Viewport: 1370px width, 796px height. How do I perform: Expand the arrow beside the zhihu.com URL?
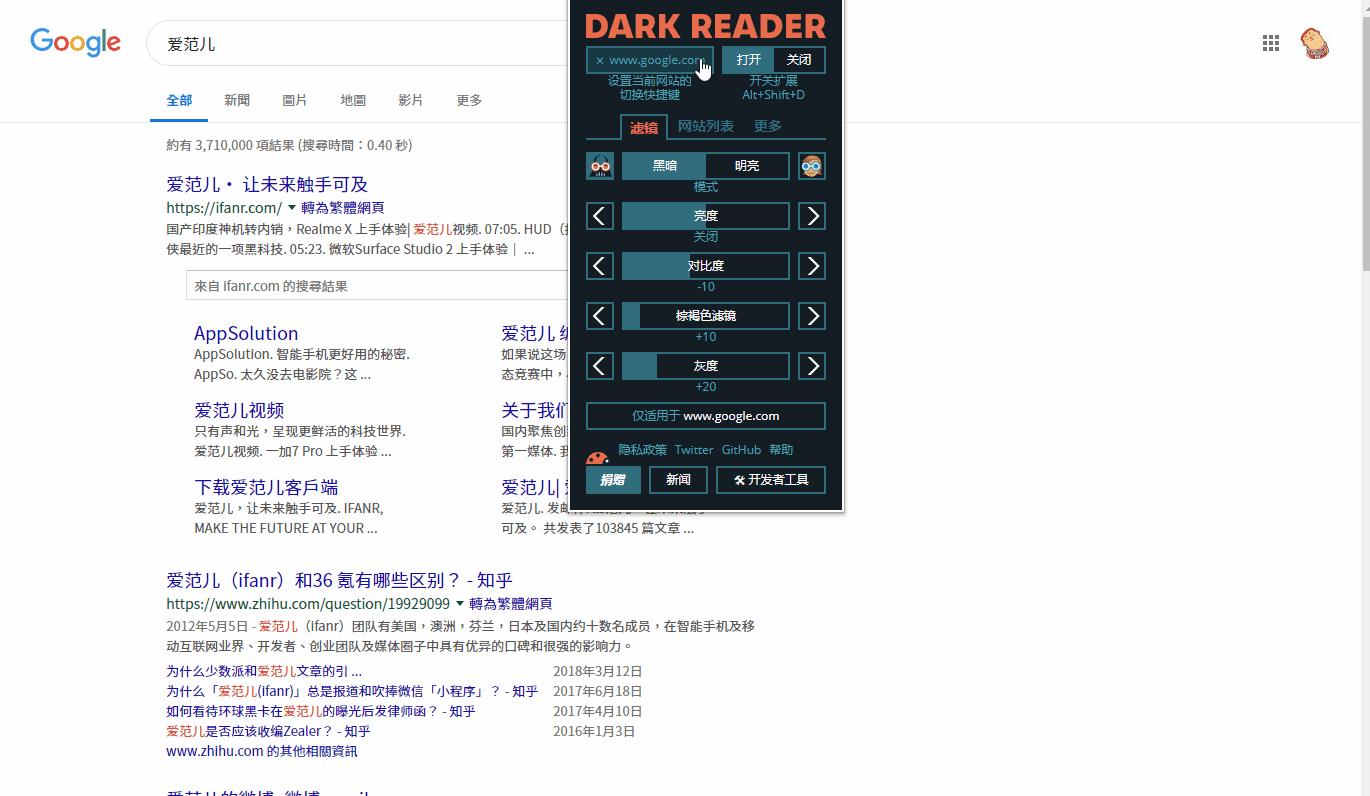pos(460,604)
